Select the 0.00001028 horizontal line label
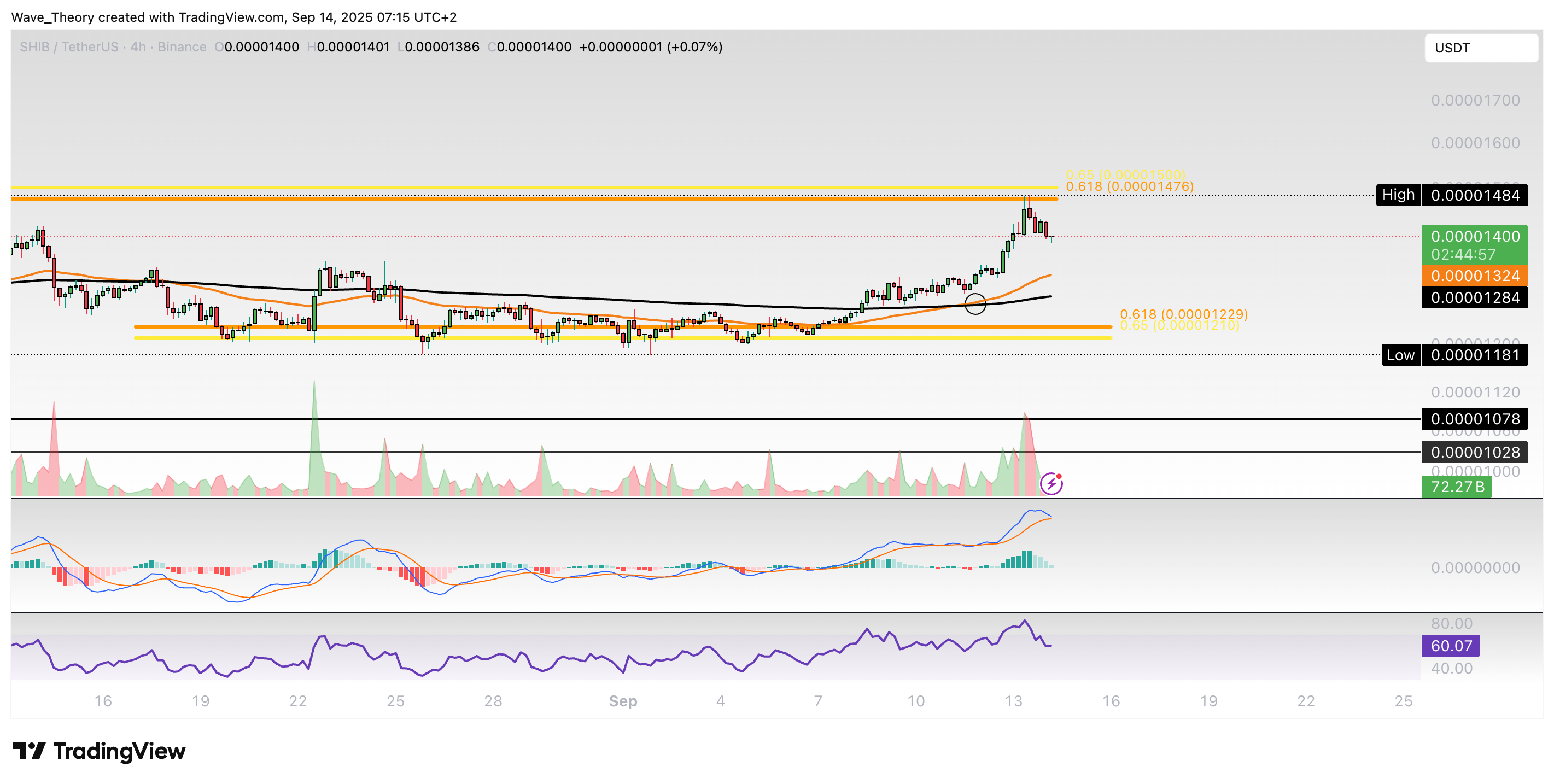1554x784 pixels. (1474, 452)
